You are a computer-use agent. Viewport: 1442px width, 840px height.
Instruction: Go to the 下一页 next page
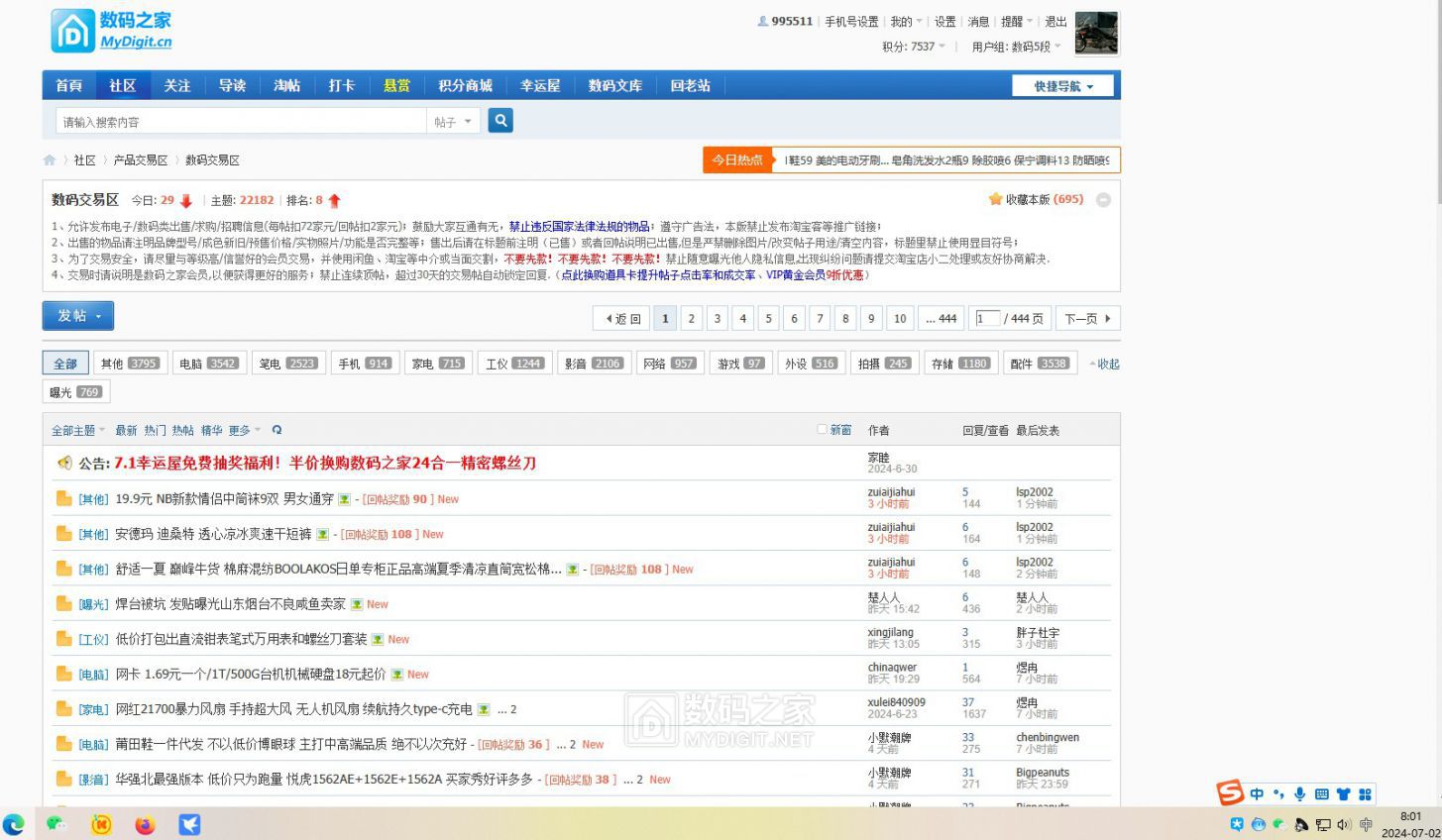[1087, 318]
